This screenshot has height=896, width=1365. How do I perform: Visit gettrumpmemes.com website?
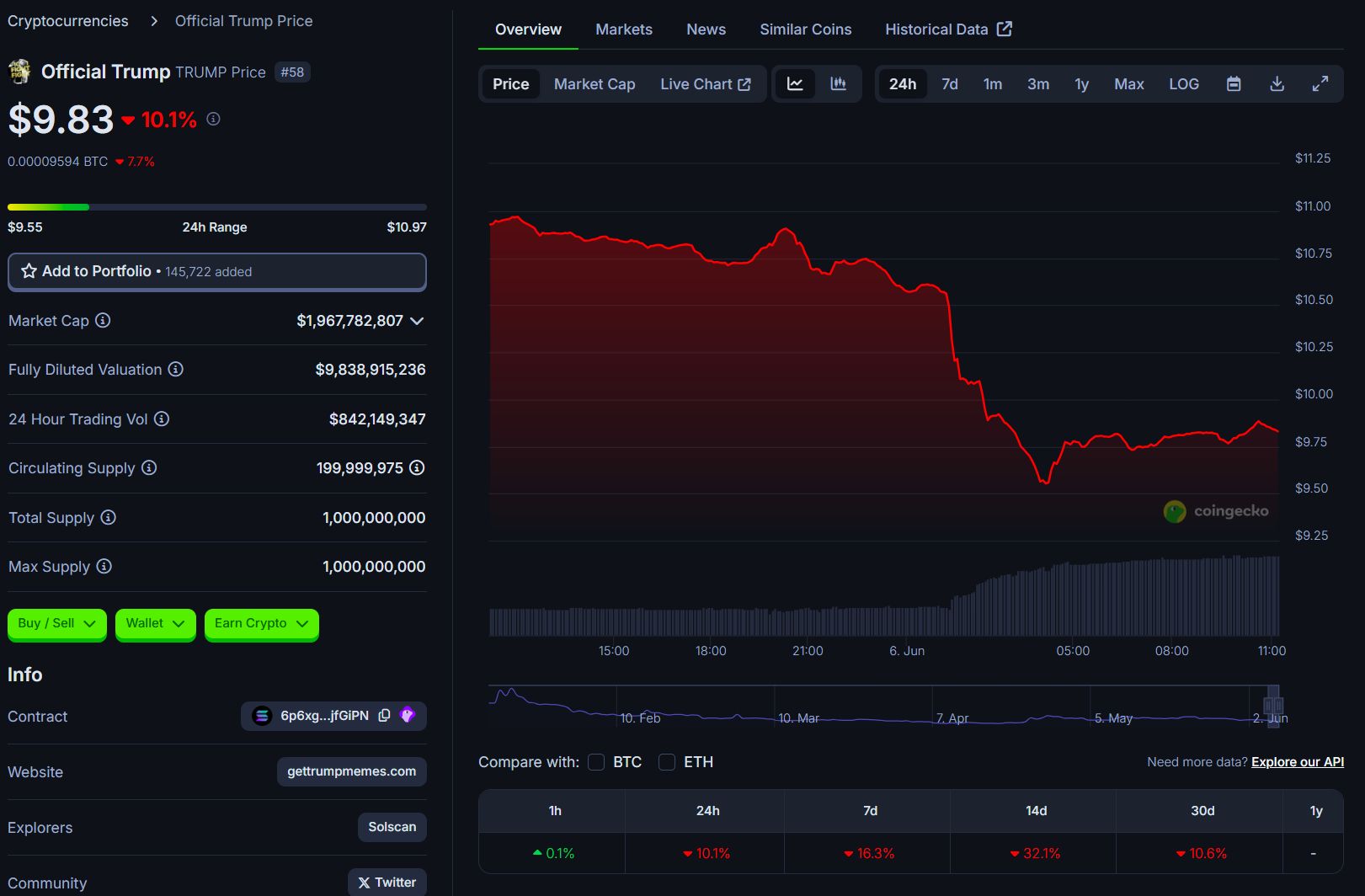[352, 771]
